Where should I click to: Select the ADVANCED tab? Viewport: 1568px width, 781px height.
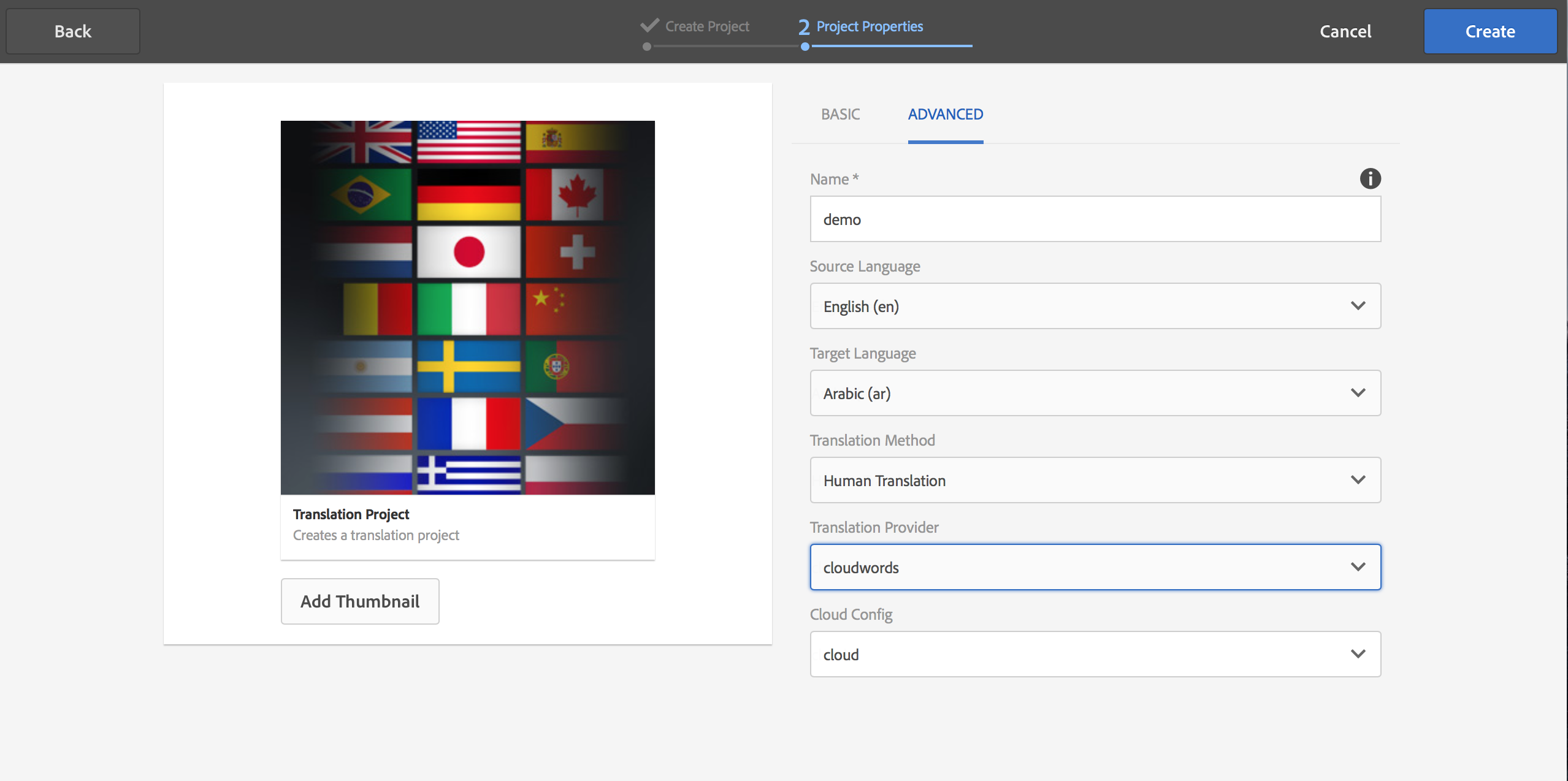coord(945,115)
